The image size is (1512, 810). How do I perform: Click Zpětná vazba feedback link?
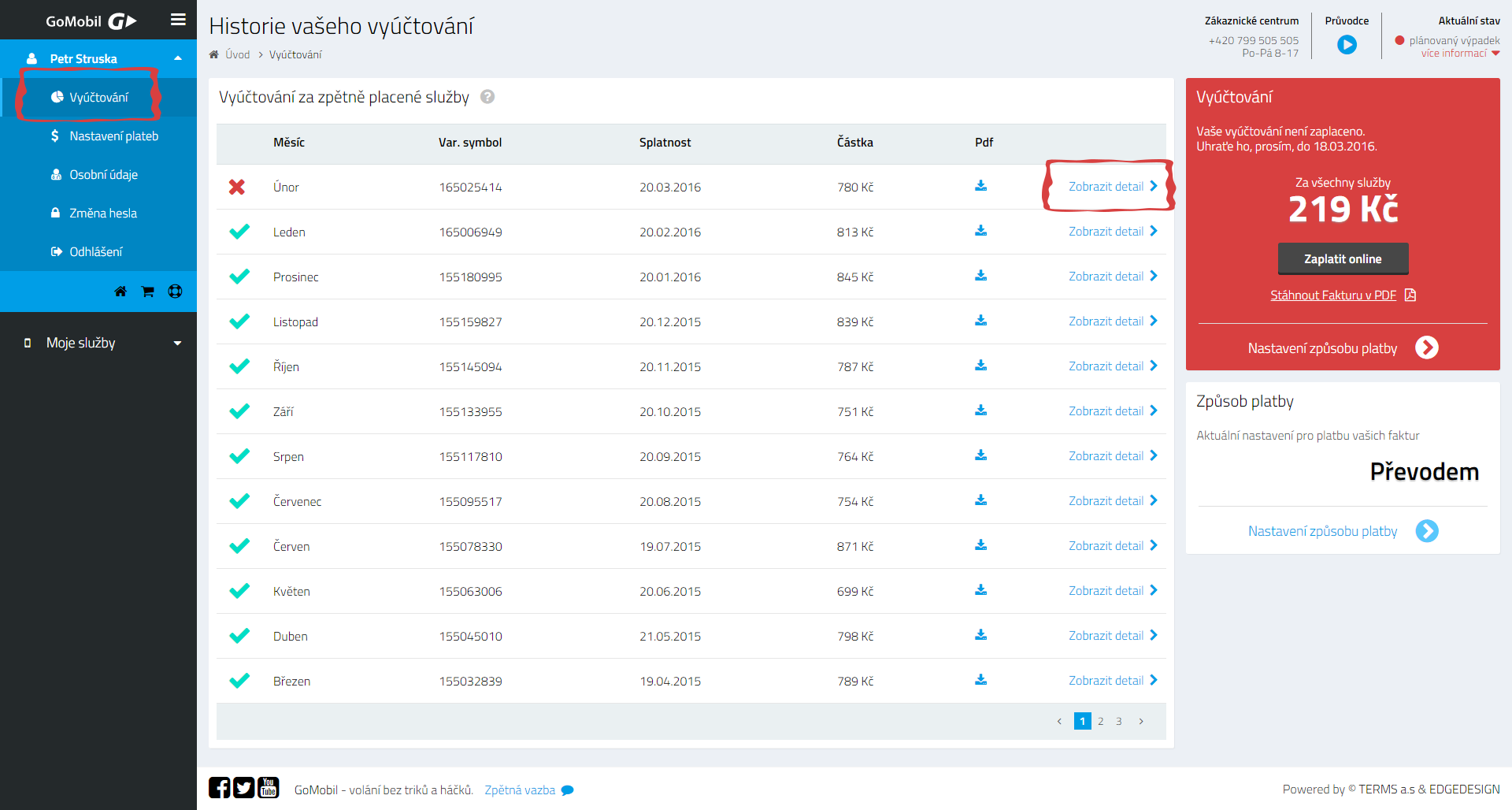528,790
